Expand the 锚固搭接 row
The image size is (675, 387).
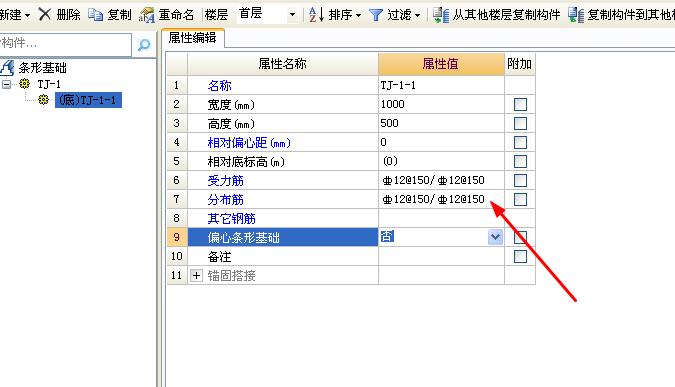(196, 275)
